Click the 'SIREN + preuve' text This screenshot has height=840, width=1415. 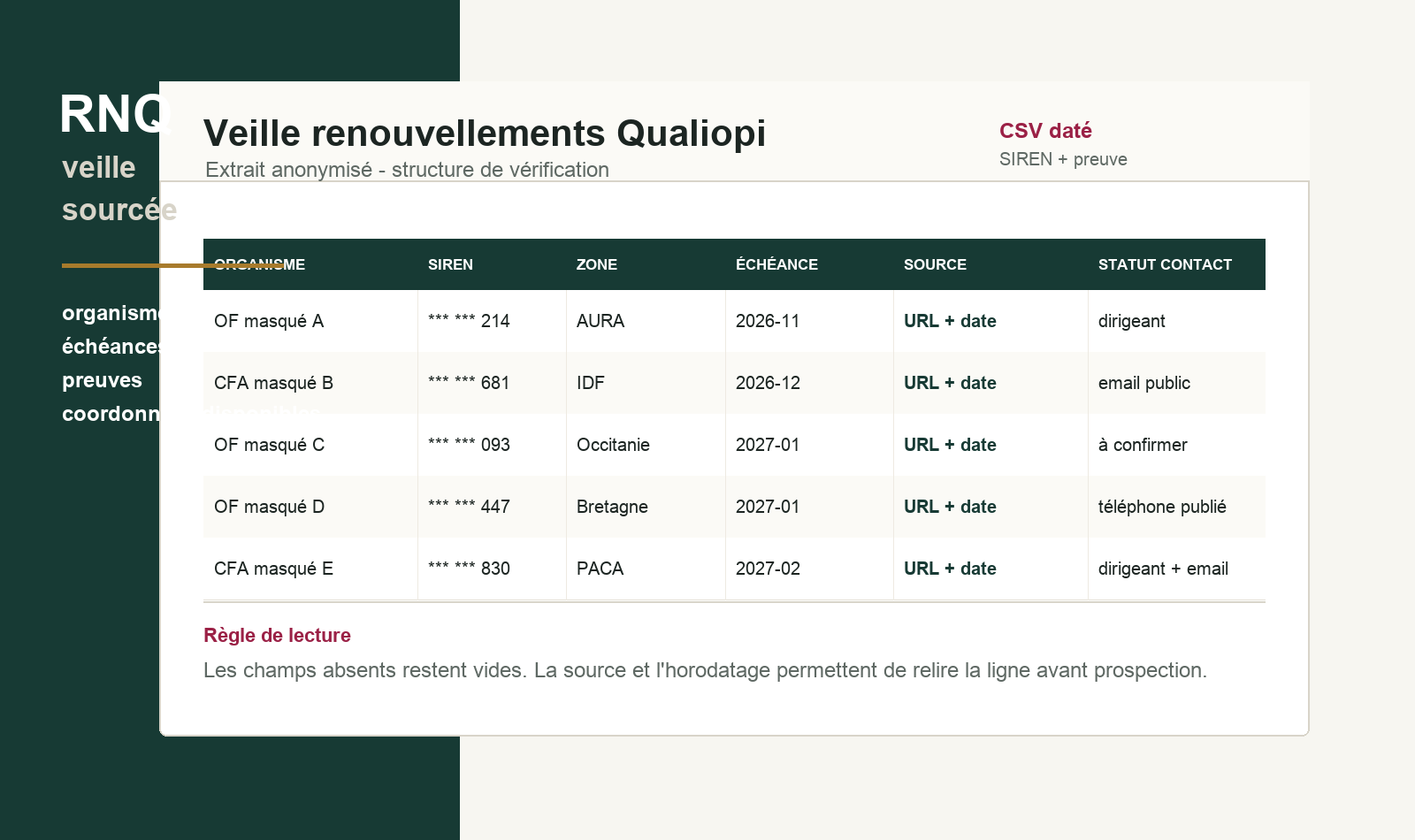[1063, 159]
